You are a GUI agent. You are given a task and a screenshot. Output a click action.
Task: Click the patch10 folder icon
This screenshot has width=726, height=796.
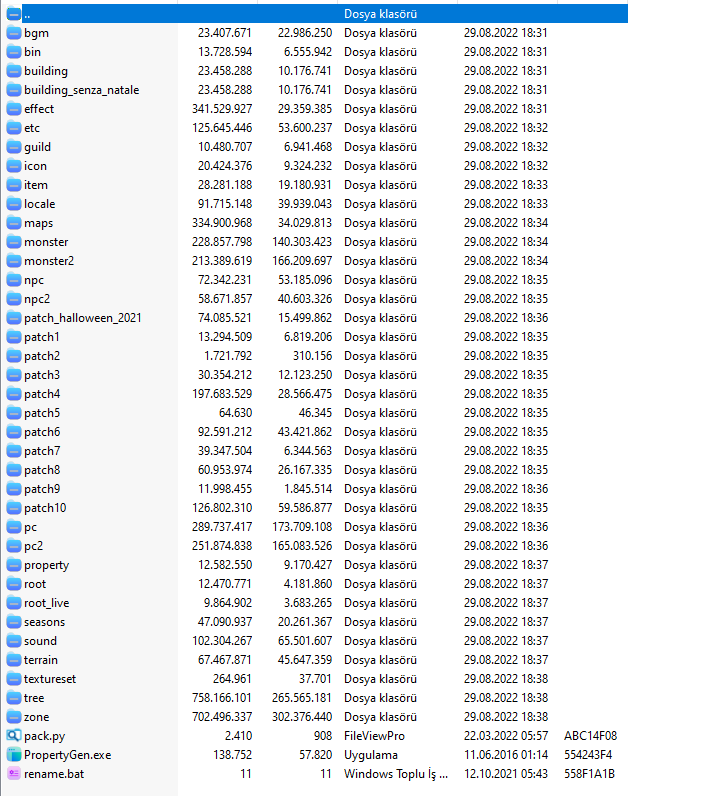[14, 508]
